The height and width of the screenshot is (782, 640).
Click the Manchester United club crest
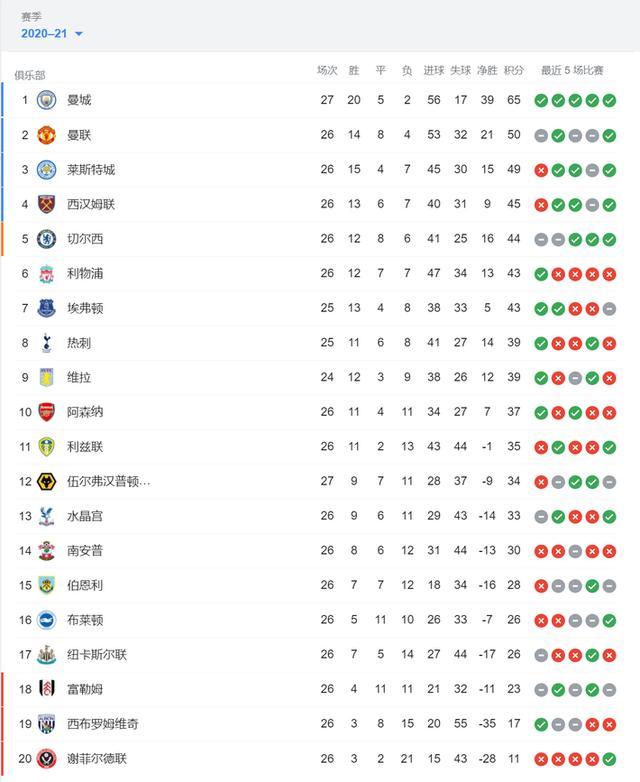tap(46, 135)
